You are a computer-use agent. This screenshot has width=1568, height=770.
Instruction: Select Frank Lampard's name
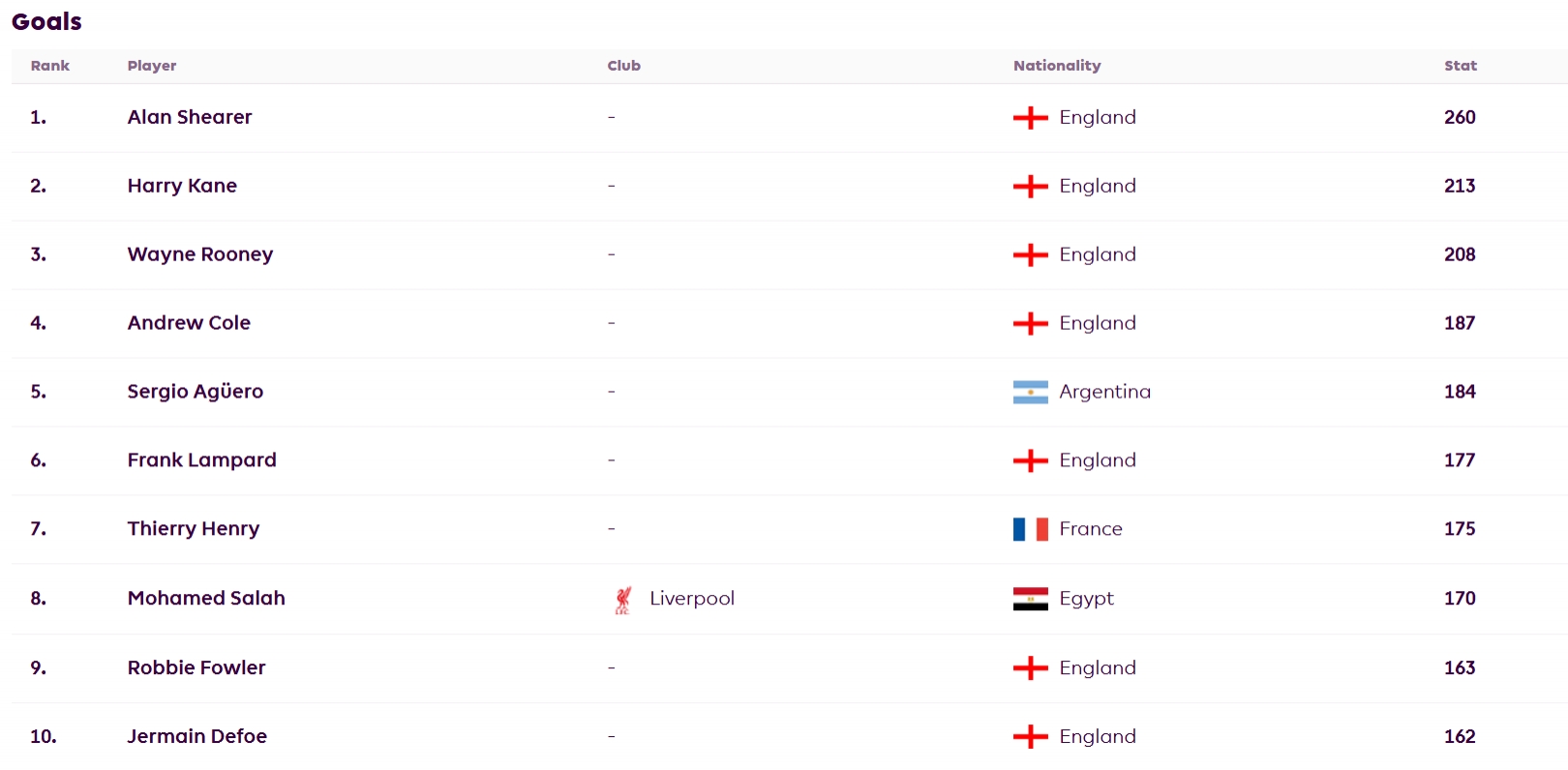(x=201, y=460)
